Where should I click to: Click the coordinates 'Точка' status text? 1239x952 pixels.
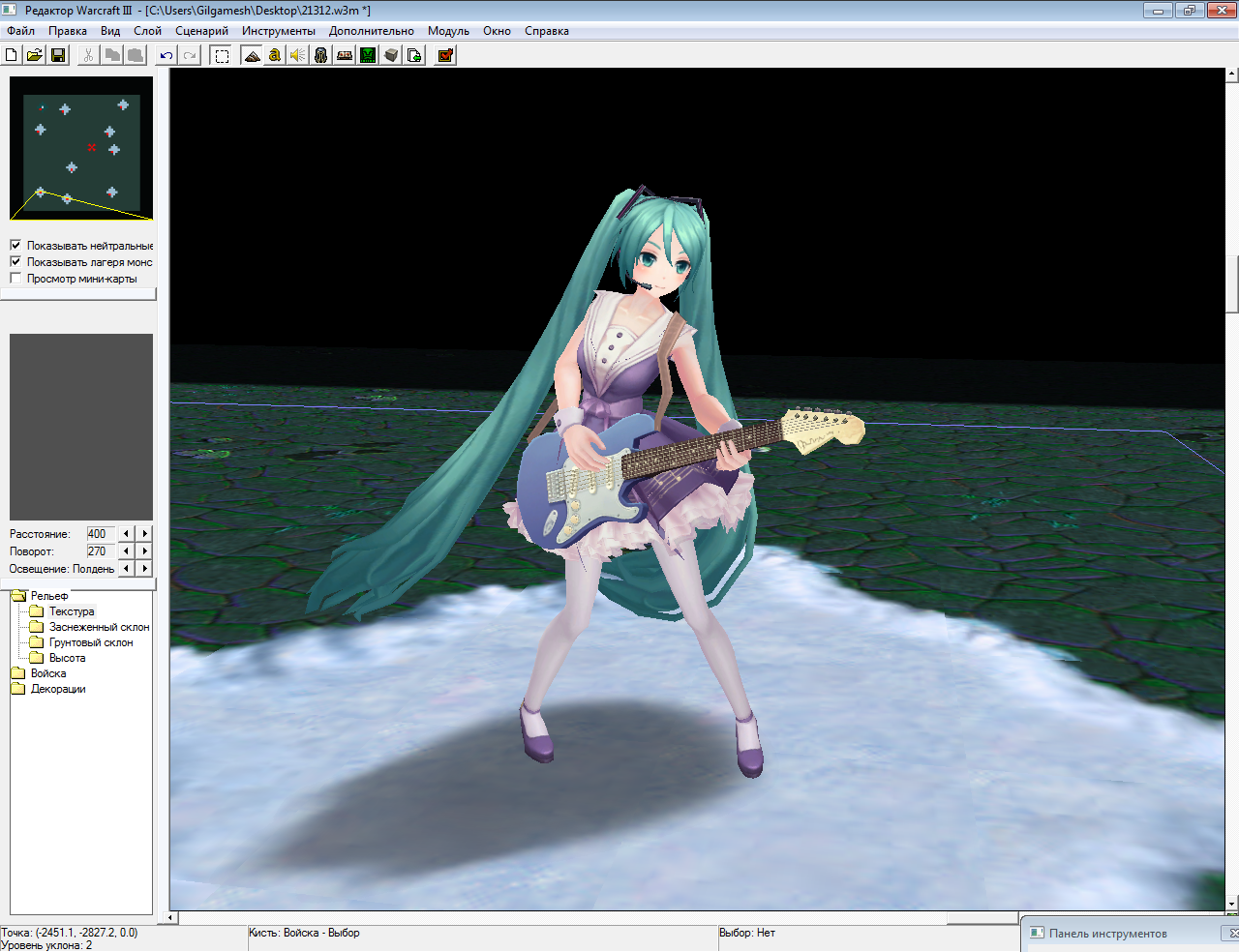70,933
